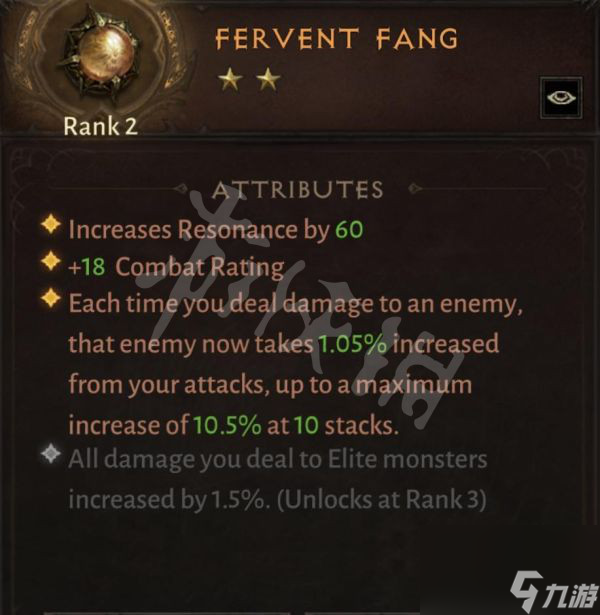Image resolution: width=600 pixels, height=615 pixels.
Task: Toggle the eye visibility icon
Action: (561, 98)
